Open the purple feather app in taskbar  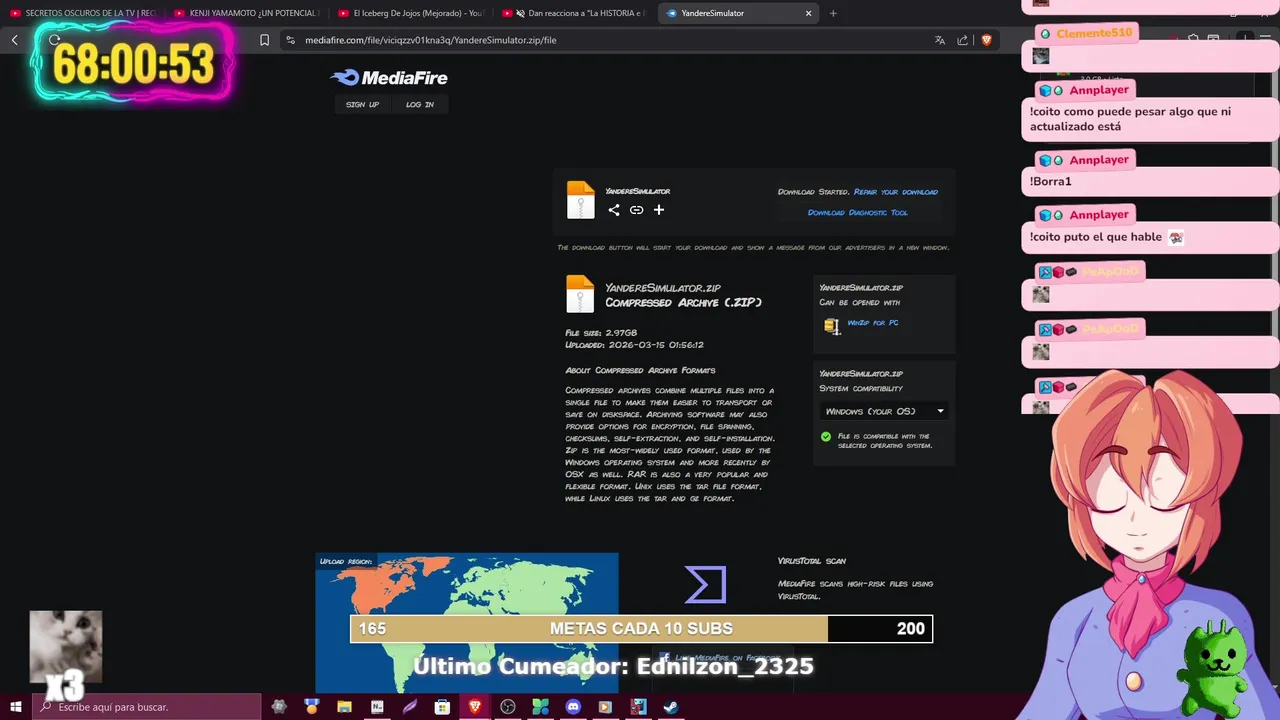click(x=410, y=707)
